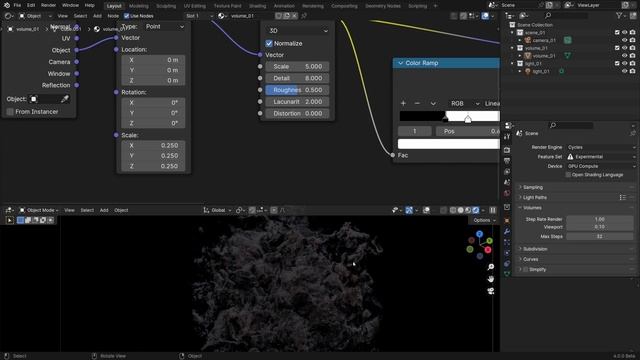
Task: Adjust the Roughness slider value
Action: point(297,90)
